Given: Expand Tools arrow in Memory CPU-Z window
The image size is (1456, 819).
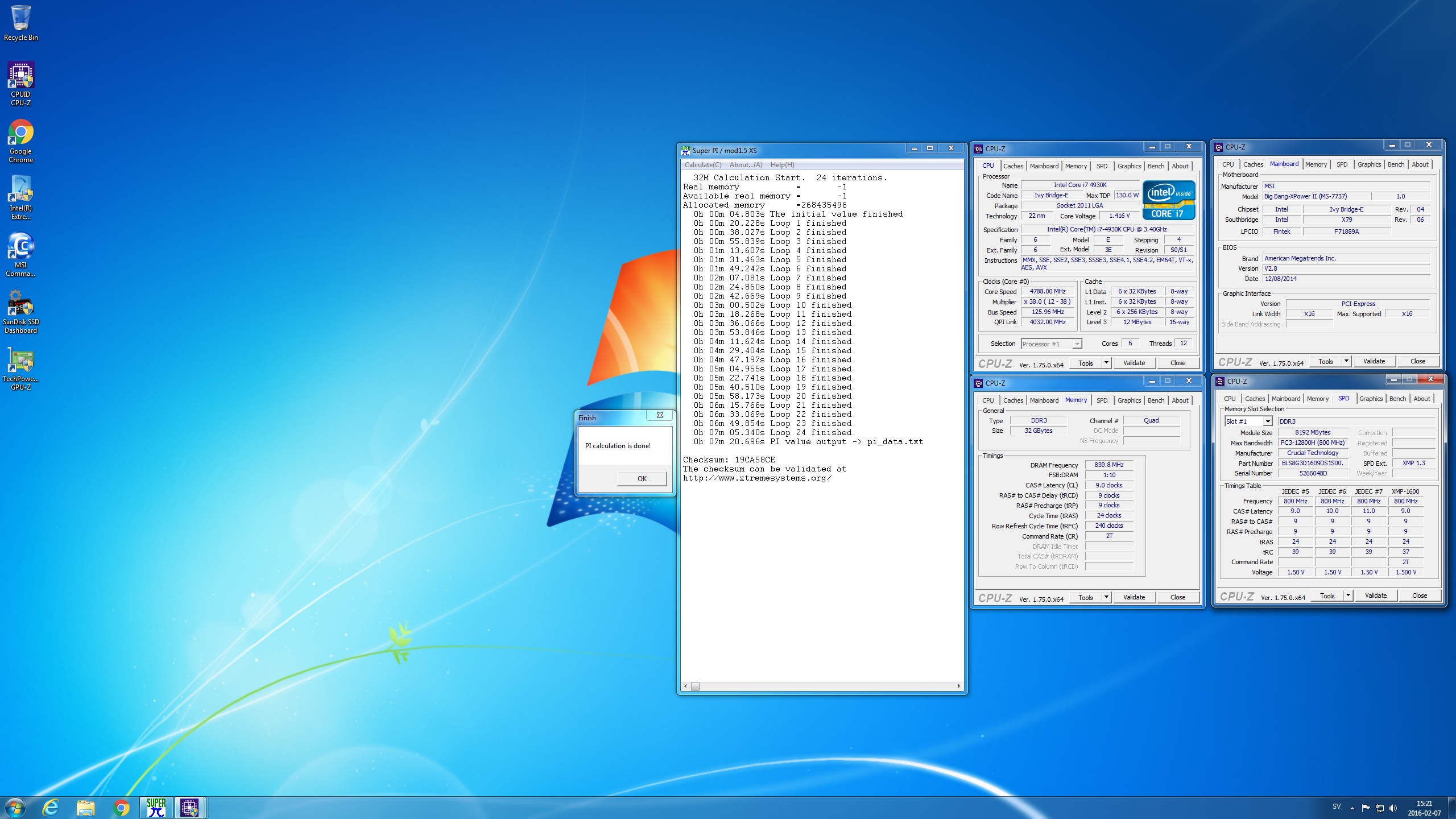Looking at the screenshot, I should (1106, 597).
